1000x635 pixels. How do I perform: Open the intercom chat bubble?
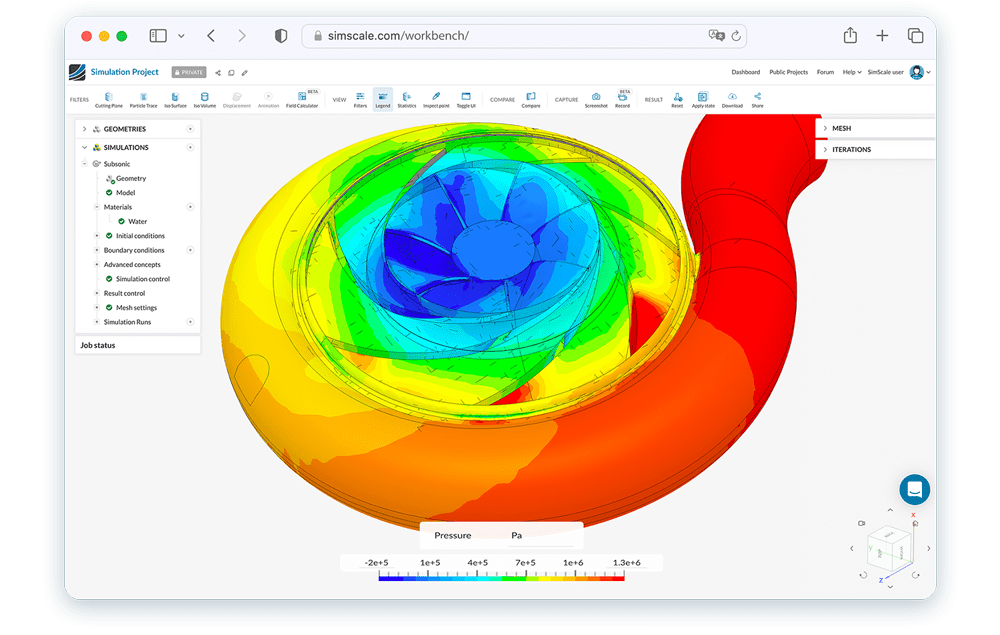[x=914, y=489]
